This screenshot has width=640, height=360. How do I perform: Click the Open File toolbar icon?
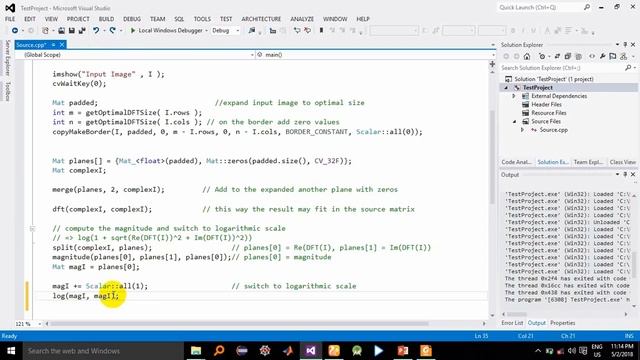click(61, 31)
